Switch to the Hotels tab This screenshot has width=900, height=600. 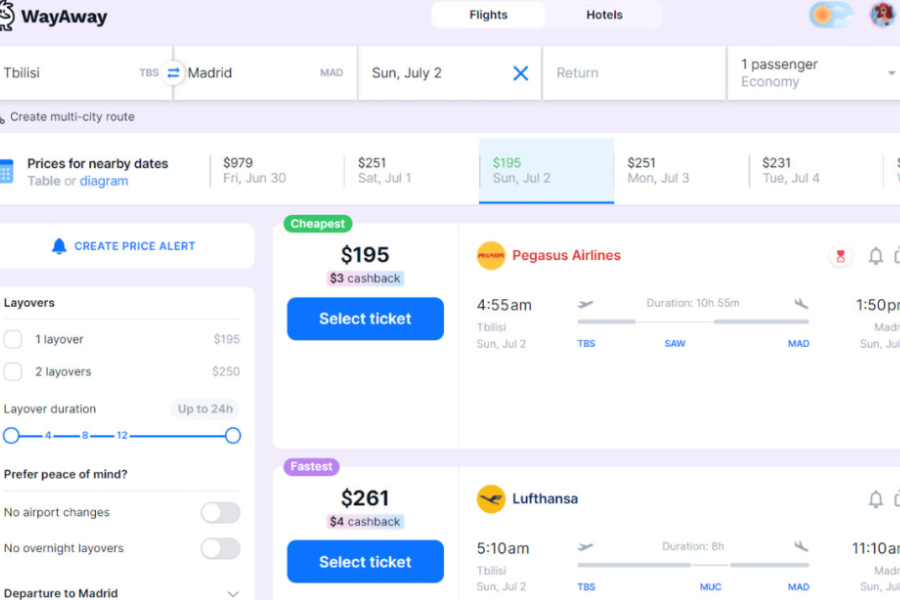[604, 15]
